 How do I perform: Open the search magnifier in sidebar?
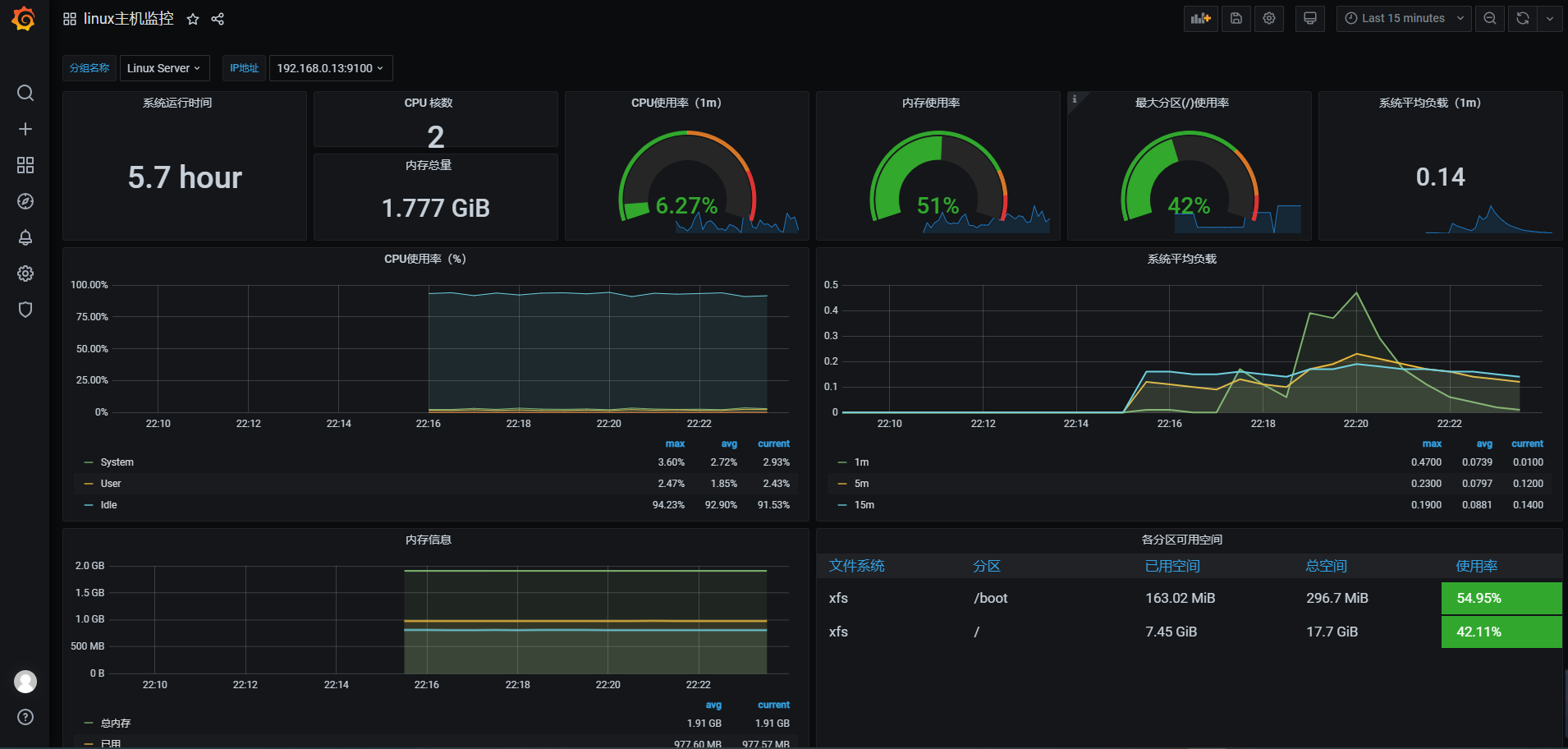(x=25, y=93)
